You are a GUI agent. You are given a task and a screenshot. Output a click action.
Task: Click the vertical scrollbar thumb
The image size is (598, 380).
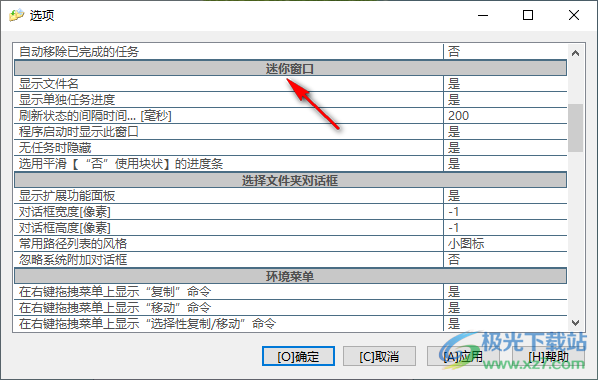(575, 128)
